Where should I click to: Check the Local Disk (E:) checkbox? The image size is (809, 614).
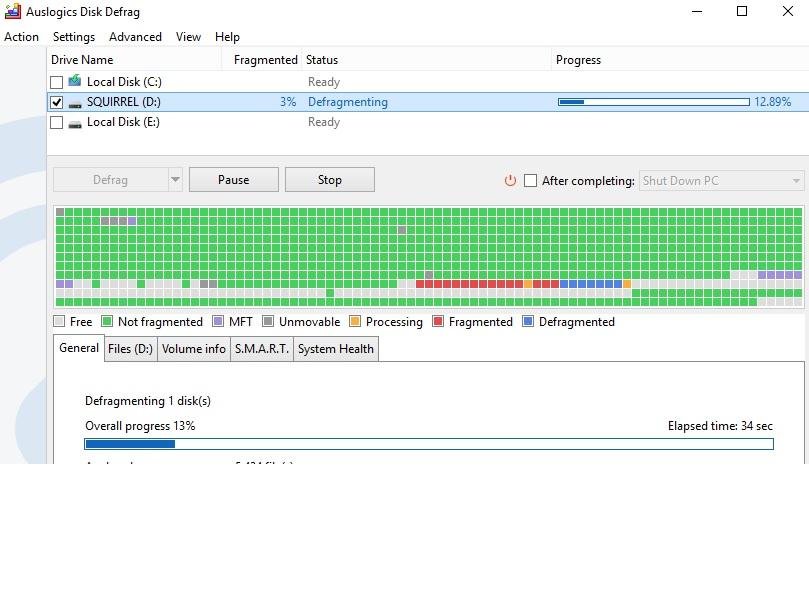click(x=57, y=122)
